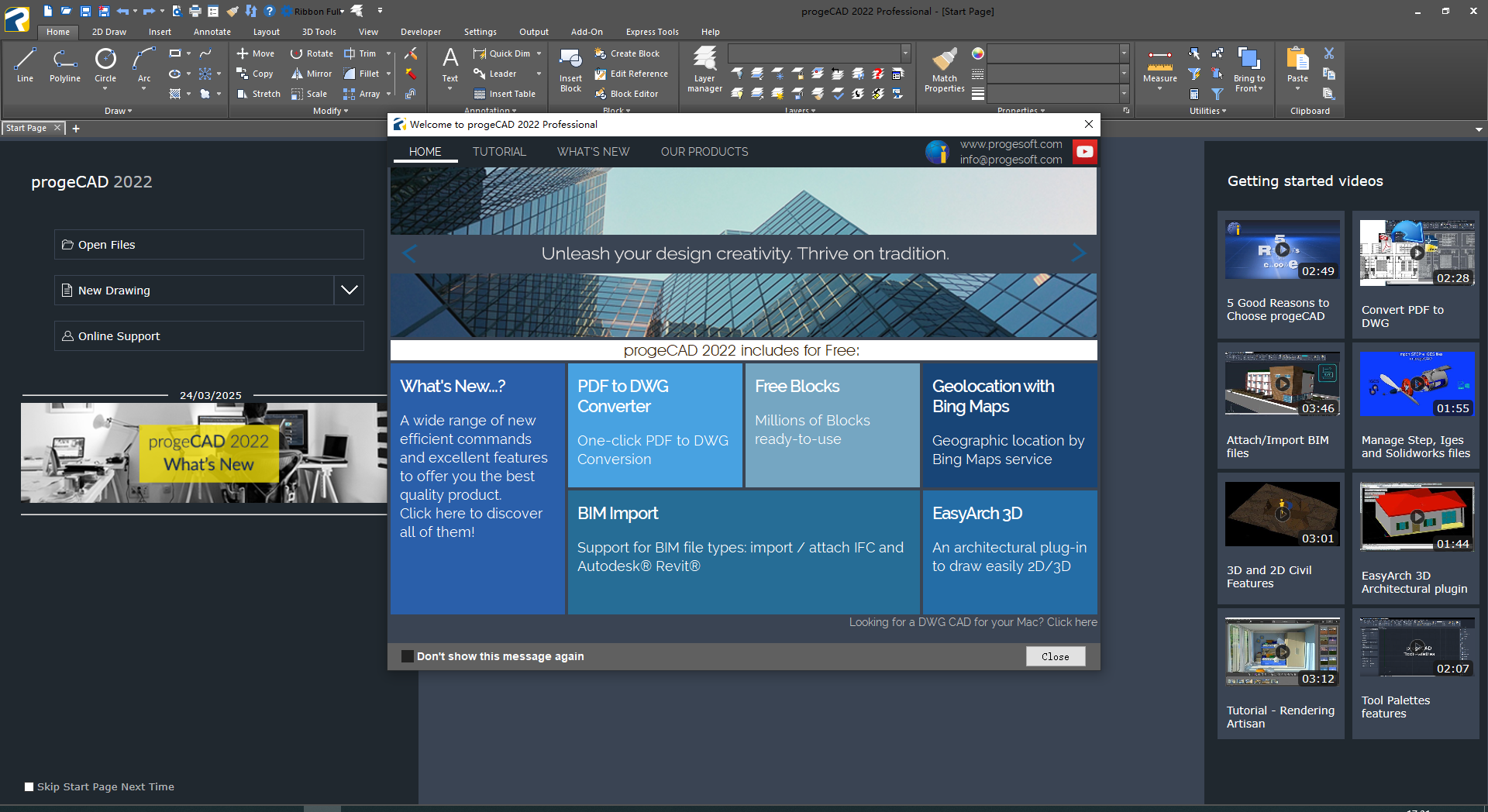Switch to WHAT'S NEW tab in Welcome dialog
The width and height of the screenshot is (1488, 812).
tap(593, 152)
